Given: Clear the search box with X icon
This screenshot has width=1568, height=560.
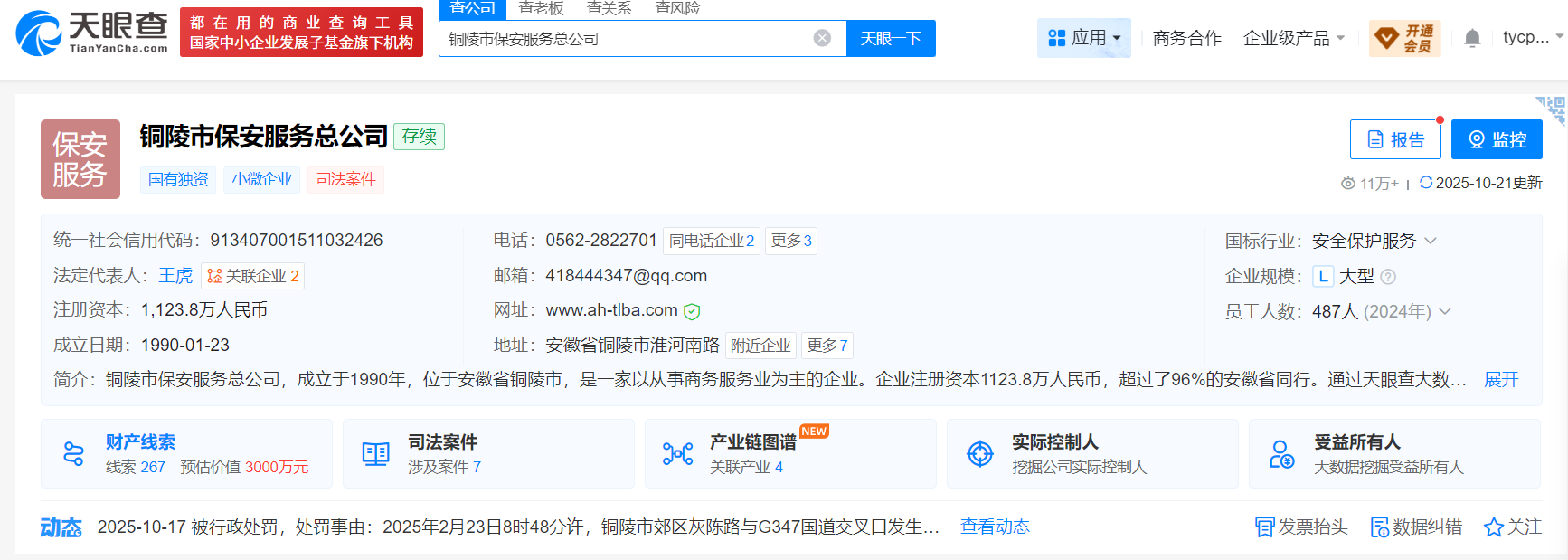Looking at the screenshot, I should [x=822, y=38].
